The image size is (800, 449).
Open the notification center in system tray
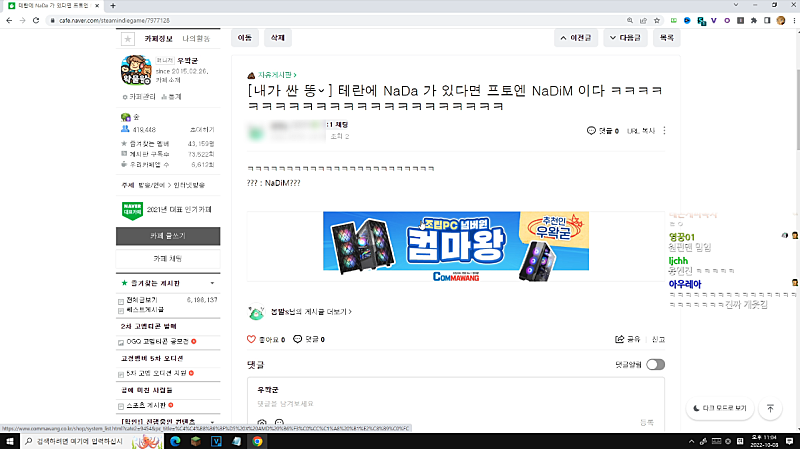[x=789, y=441]
